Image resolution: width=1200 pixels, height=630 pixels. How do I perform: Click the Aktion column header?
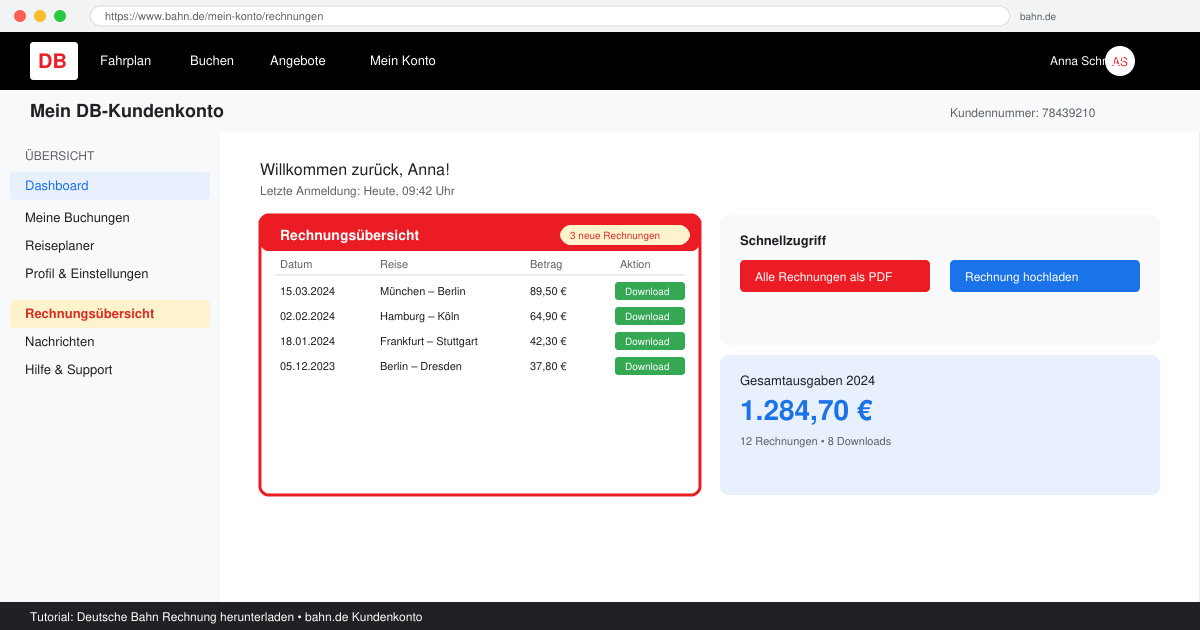(635, 265)
